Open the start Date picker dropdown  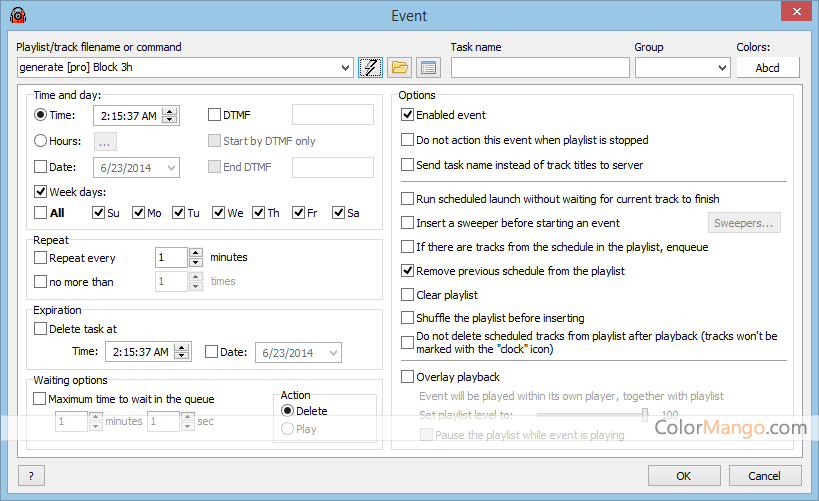[x=172, y=168]
